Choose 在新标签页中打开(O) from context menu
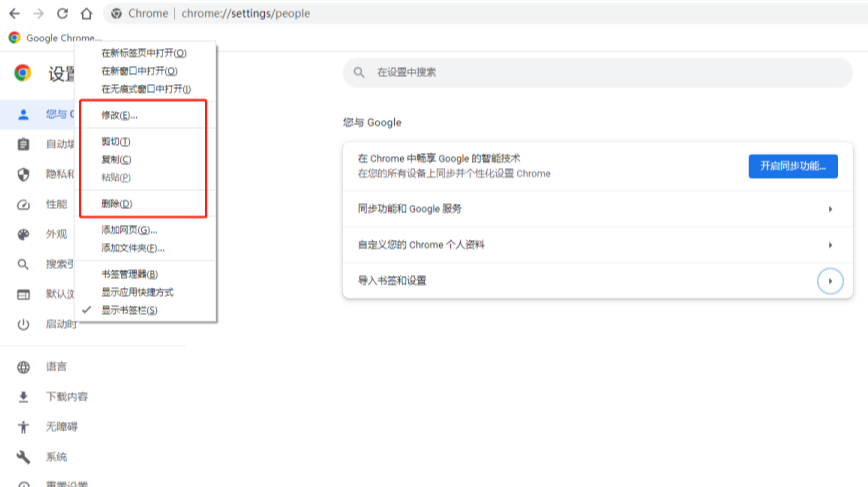 [145, 53]
